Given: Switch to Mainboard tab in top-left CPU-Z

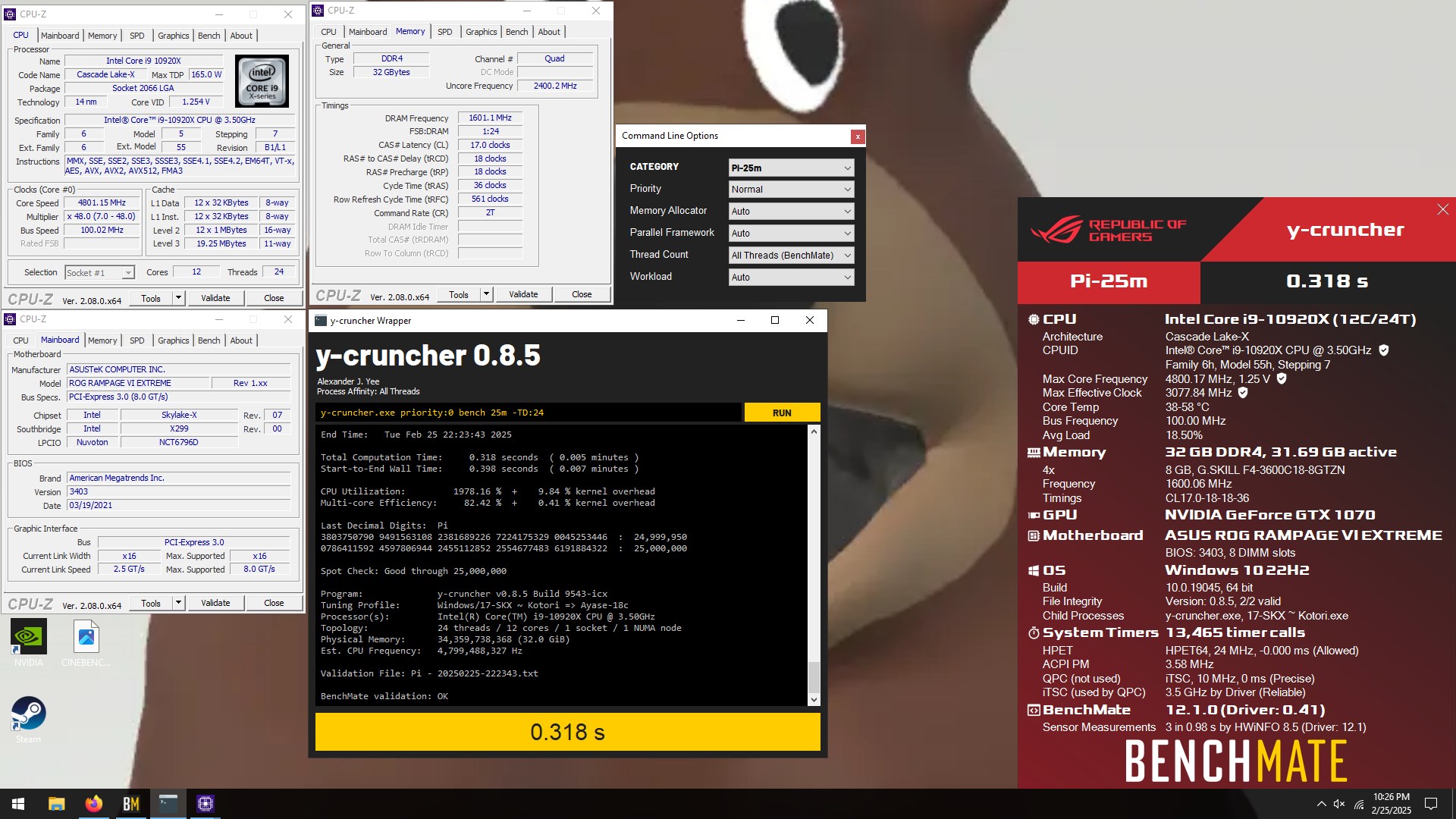Looking at the screenshot, I should (x=60, y=36).
